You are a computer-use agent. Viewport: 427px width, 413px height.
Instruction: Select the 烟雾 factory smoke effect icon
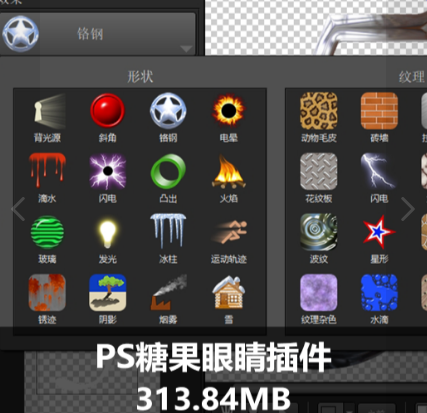coord(168,292)
